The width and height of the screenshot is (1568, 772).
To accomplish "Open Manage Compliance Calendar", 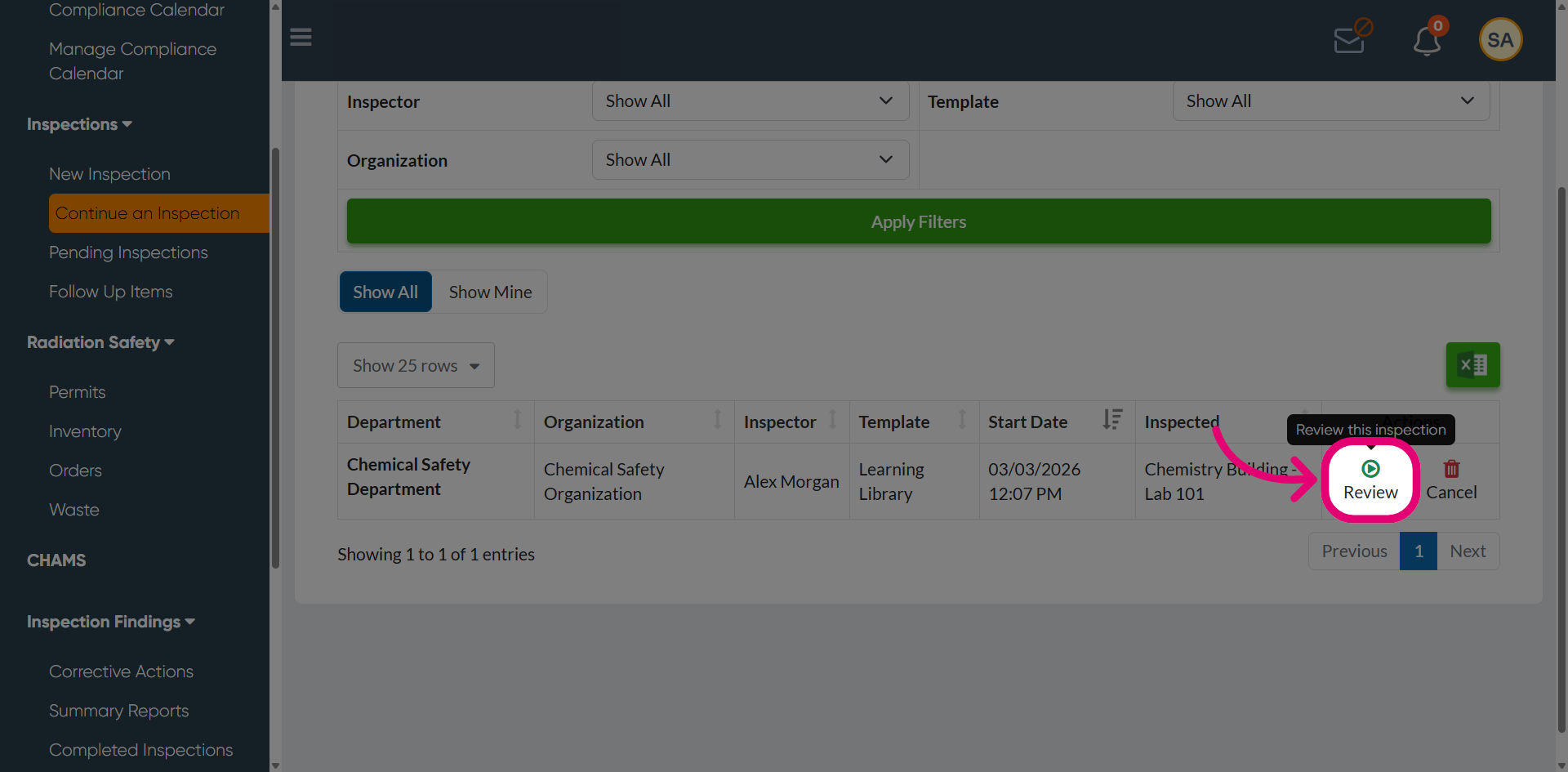I will point(133,61).
